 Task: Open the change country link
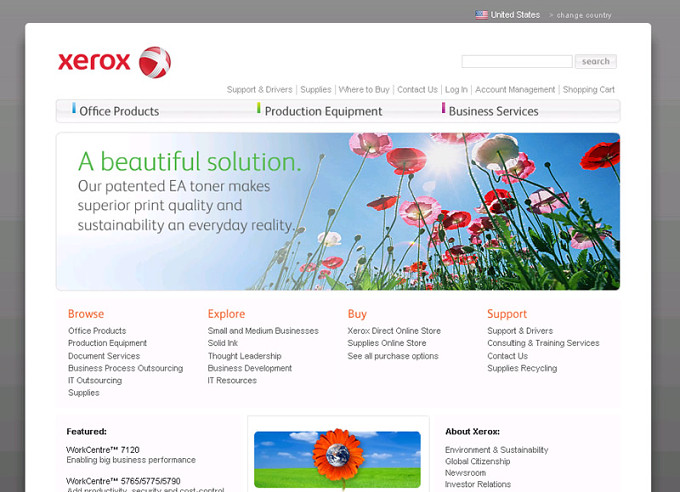tap(584, 15)
